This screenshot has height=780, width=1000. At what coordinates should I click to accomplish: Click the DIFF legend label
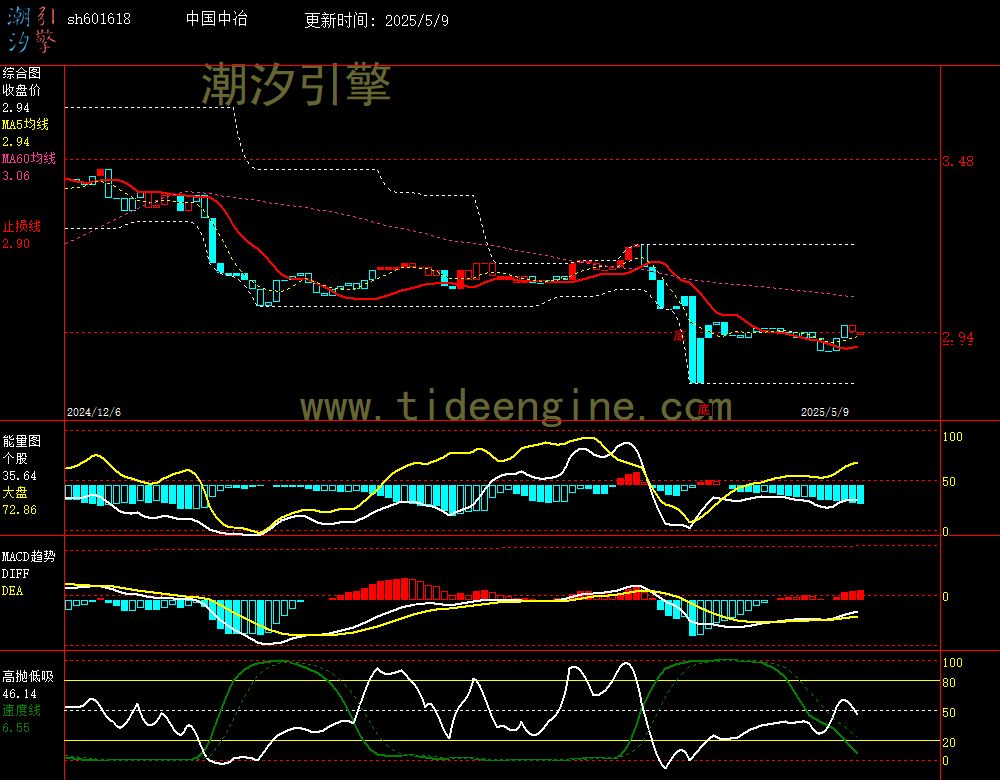pyautogui.click(x=15, y=573)
